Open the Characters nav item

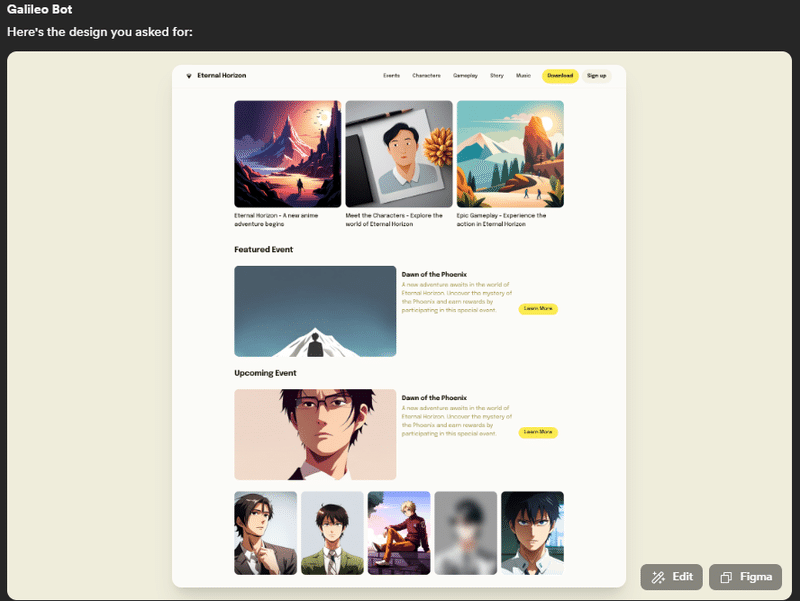[426, 76]
